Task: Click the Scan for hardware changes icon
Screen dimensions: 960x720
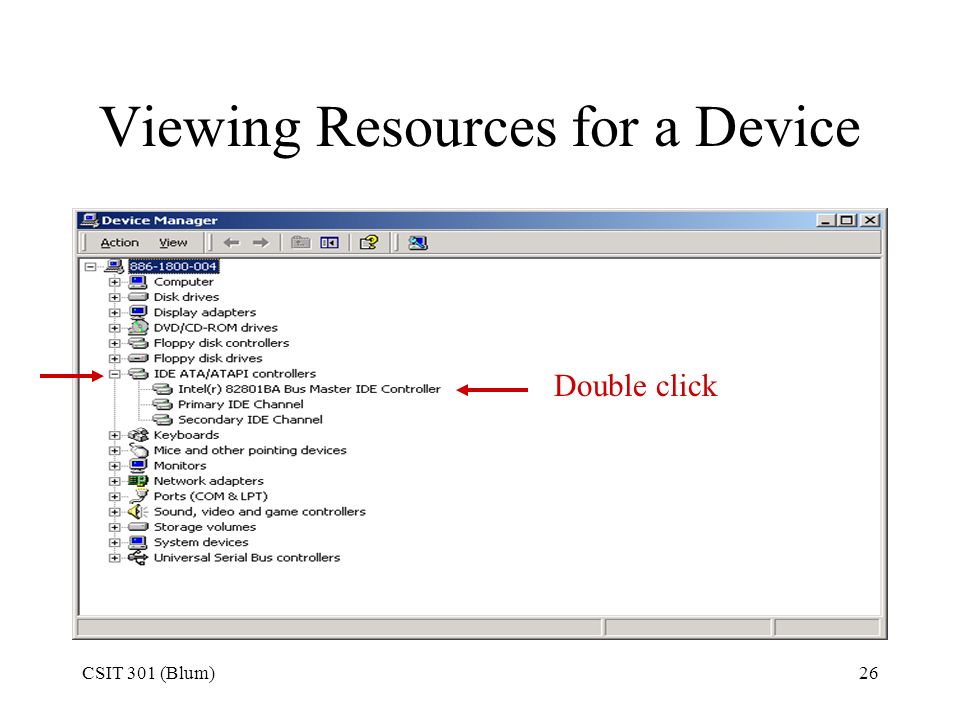Action: pyautogui.click(x=418, y=243)
